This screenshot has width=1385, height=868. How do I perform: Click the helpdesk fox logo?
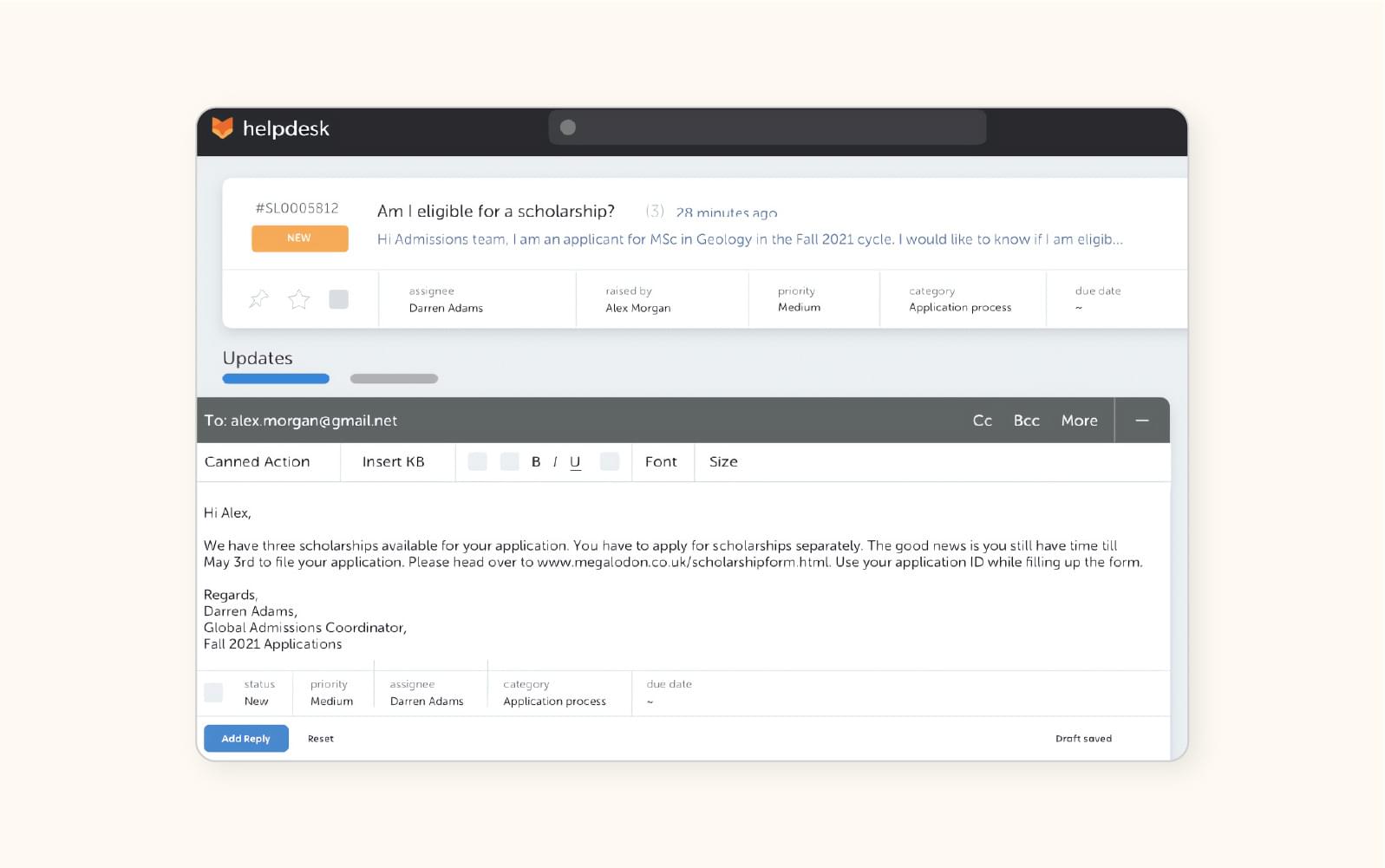click(x=223, y=127)
